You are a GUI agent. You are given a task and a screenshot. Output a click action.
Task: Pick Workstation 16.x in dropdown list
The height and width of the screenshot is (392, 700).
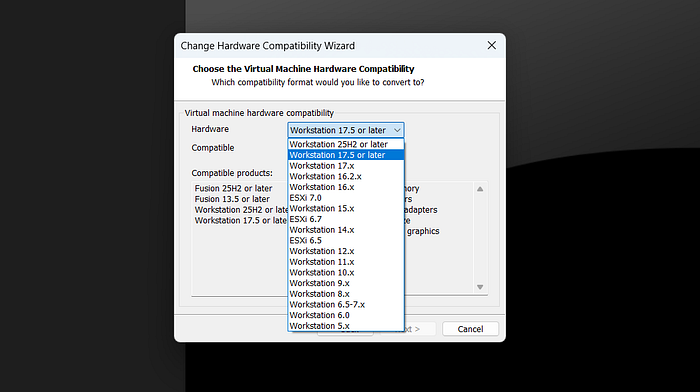(346, 187)
